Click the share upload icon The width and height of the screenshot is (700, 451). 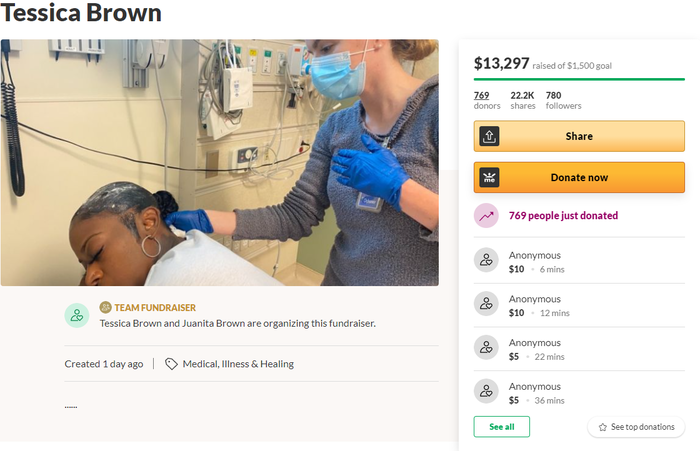[x=487, y=136]
